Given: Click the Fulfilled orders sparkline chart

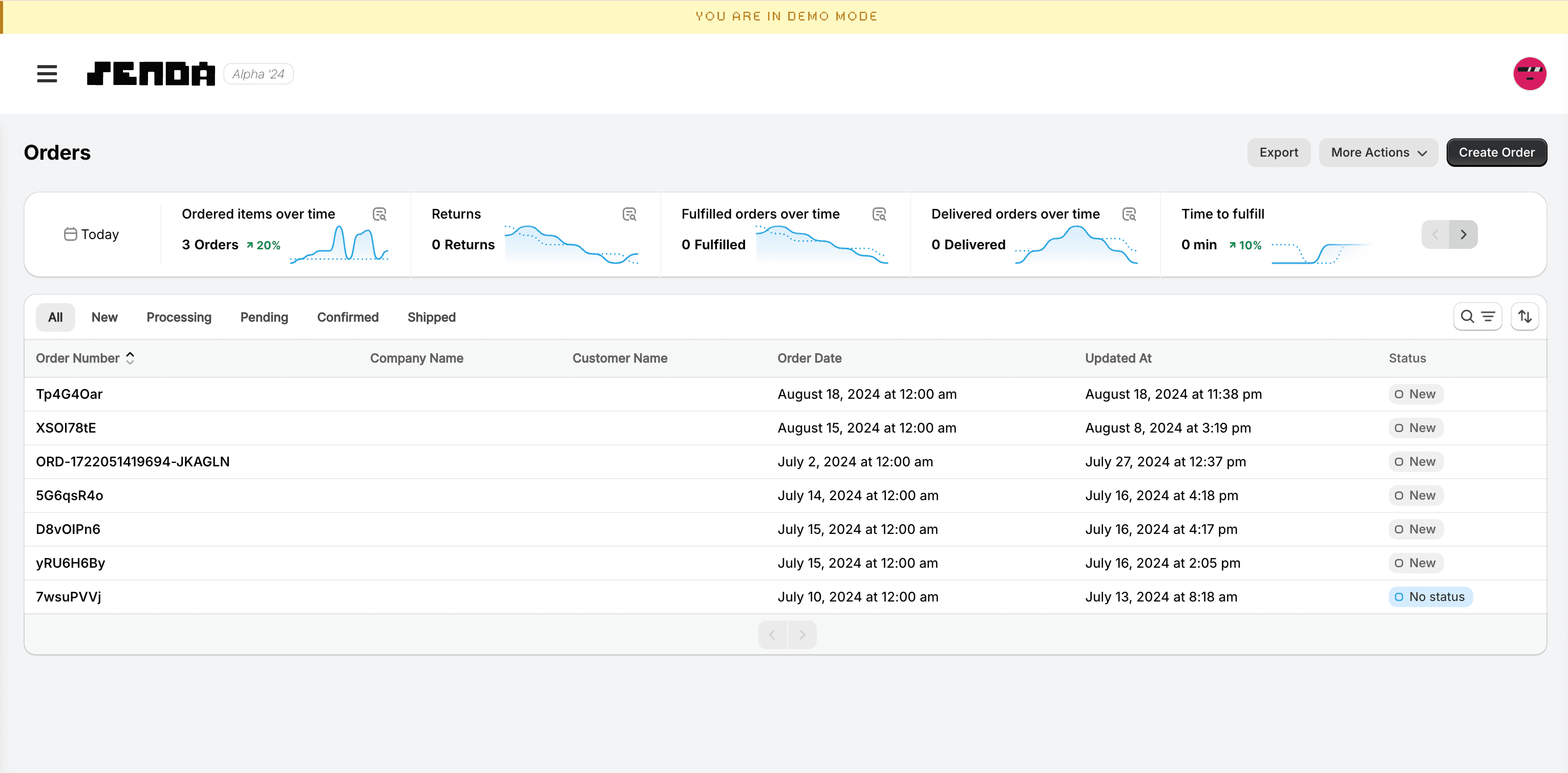Looking at the screenshot, I should coord(822,244).
